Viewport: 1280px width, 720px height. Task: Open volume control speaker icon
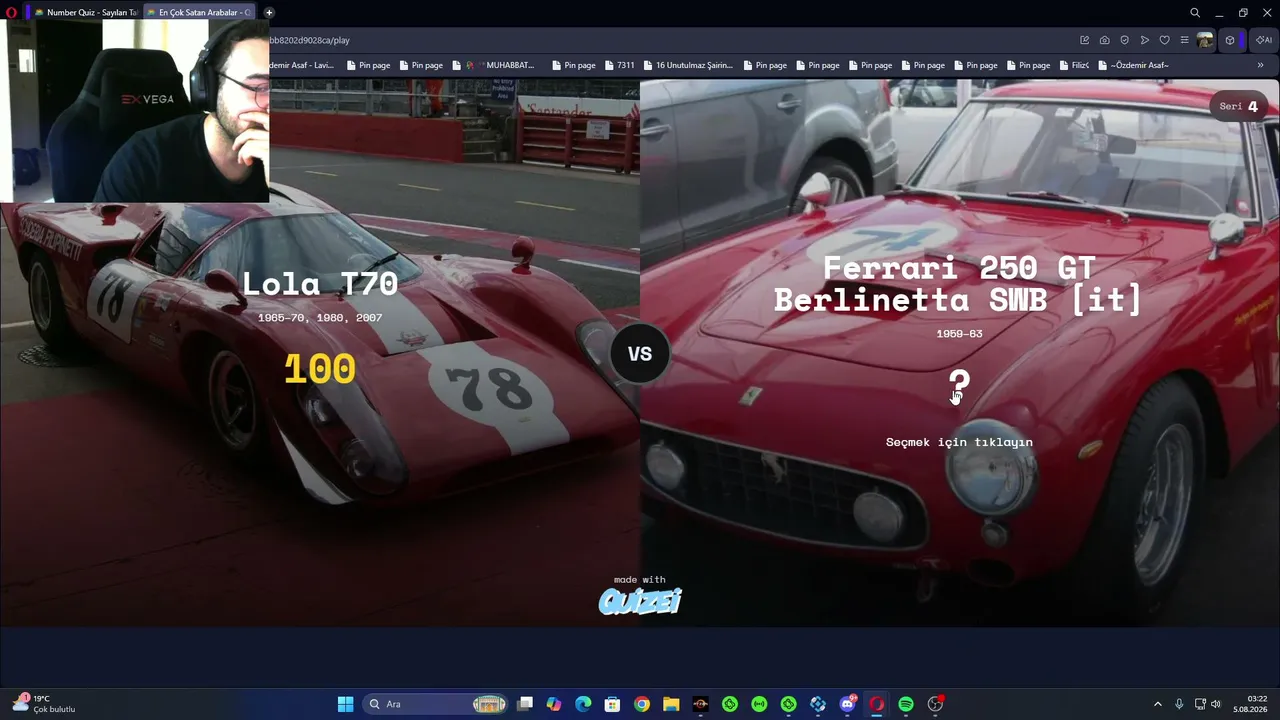pos(1216,704)
